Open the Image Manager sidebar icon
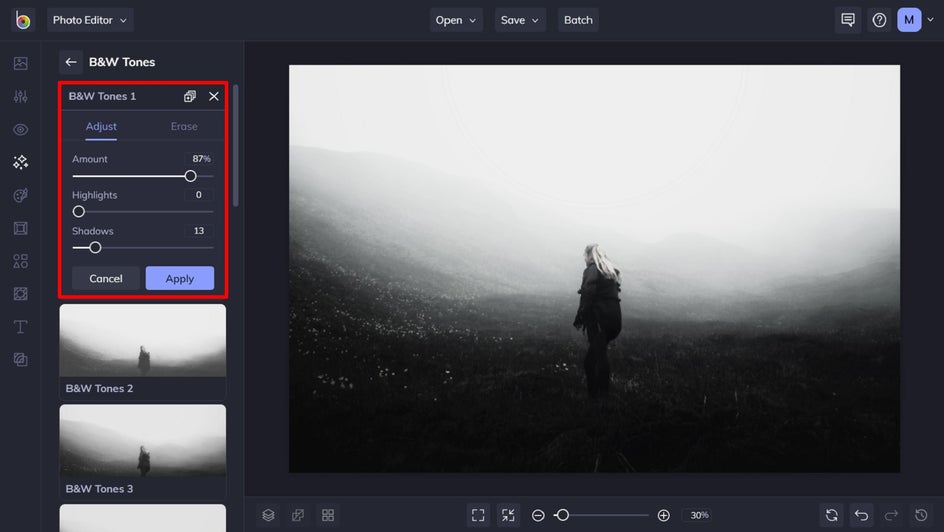This screenshot has height=532, width=944. click(20, 63)
